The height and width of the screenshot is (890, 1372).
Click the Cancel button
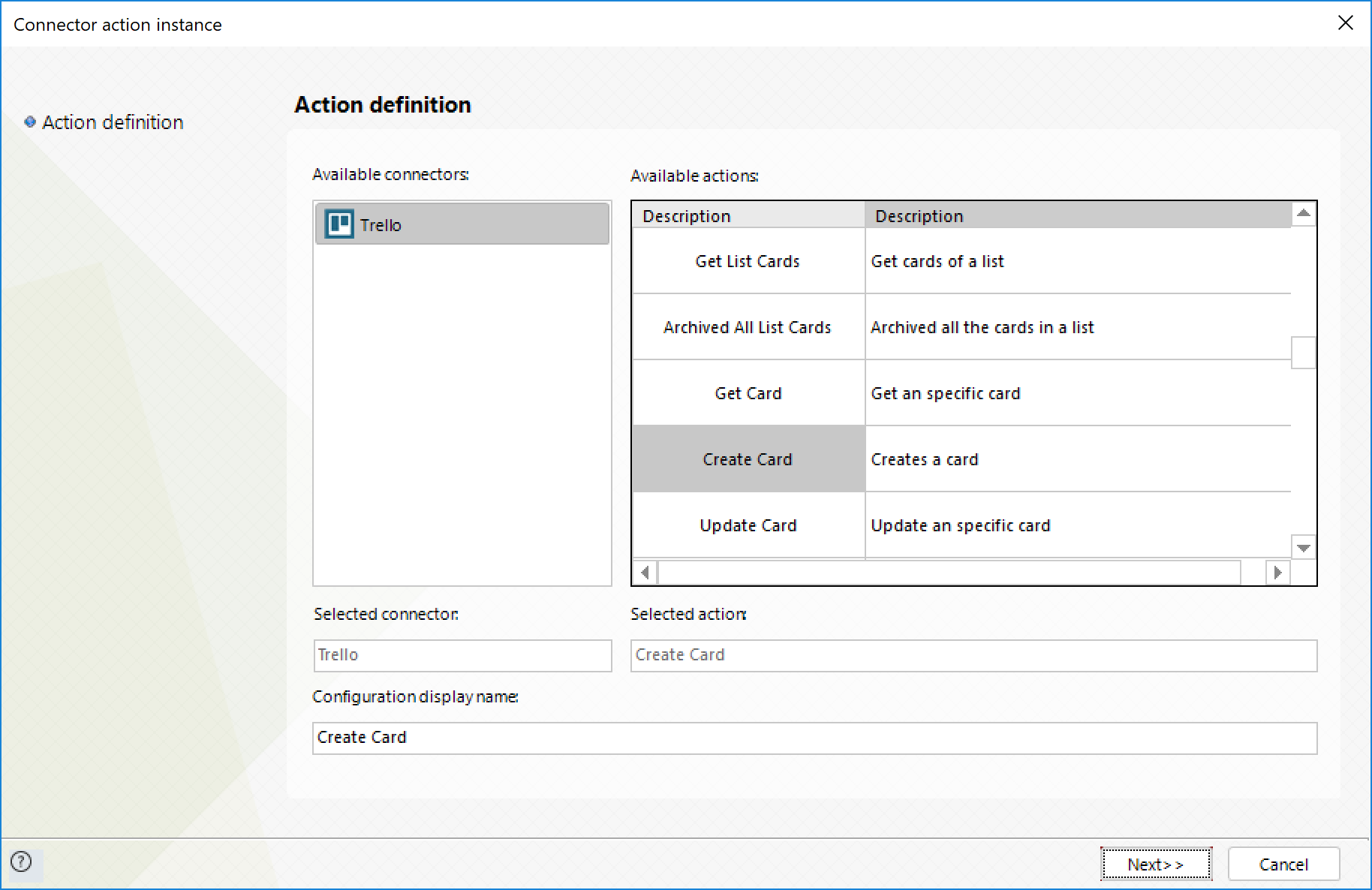click(1283, 864)
